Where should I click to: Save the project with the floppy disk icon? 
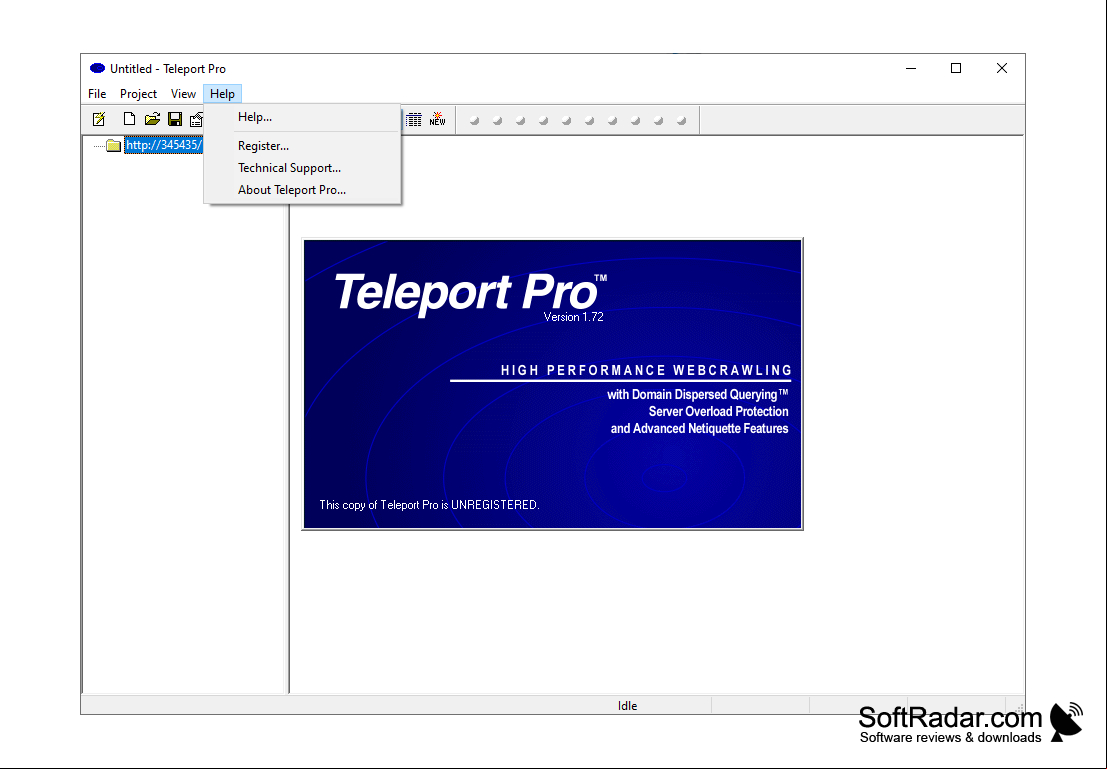175,119
